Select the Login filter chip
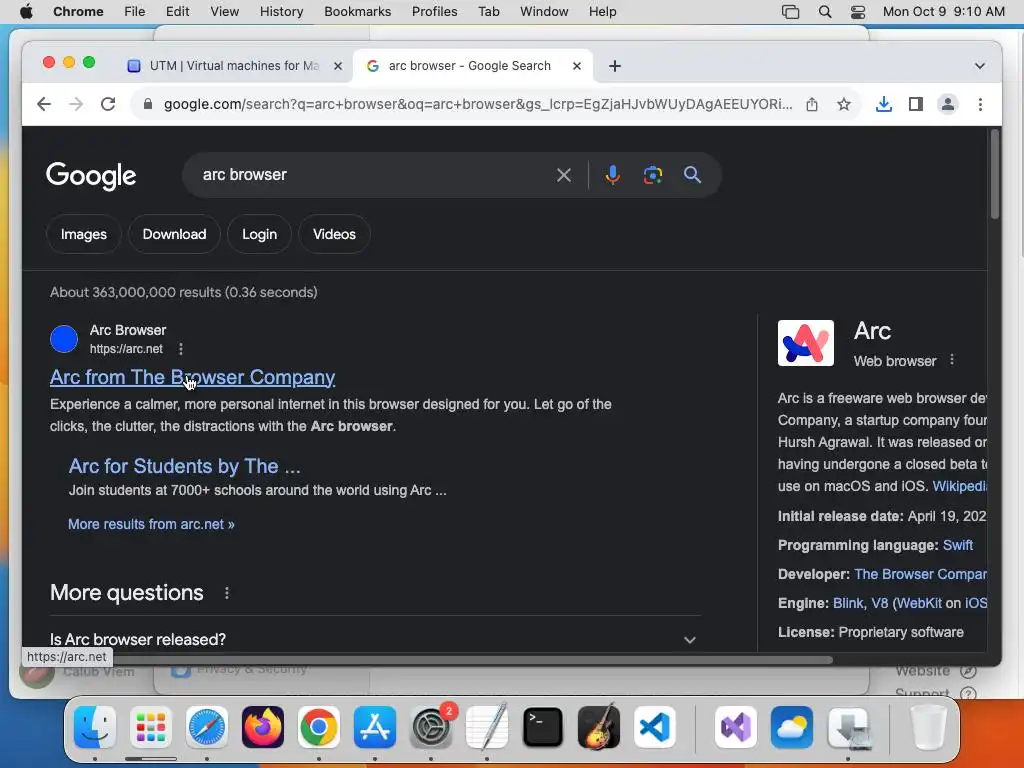The height and width of the screenshot is (768, 1024). click(259, 234)
